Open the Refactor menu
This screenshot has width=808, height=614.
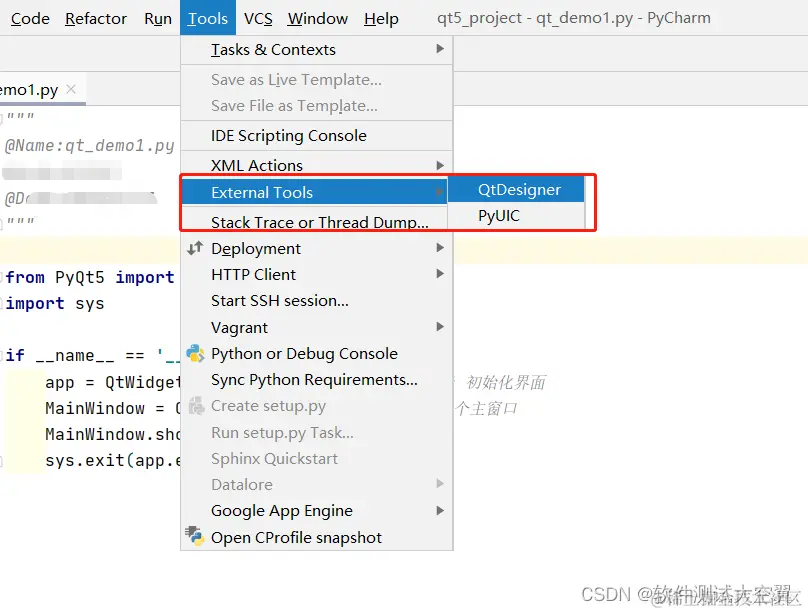[96, 19]
